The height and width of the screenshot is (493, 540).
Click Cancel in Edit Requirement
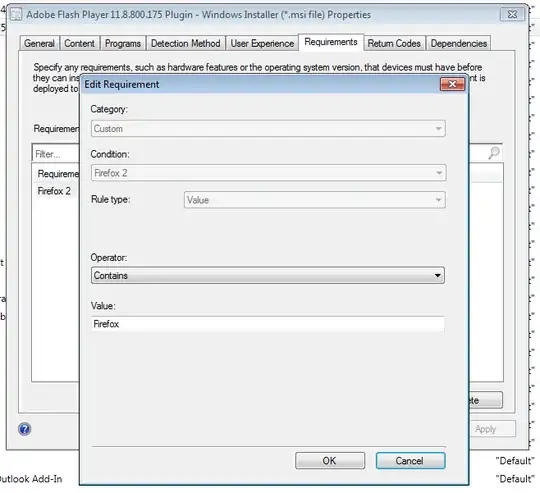tap(410, 461)
